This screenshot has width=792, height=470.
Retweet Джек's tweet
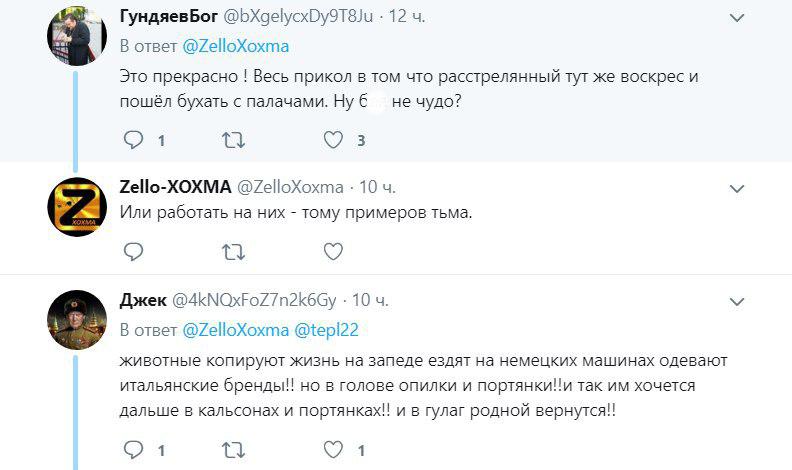pyautogui.click(x=232, y=450)
